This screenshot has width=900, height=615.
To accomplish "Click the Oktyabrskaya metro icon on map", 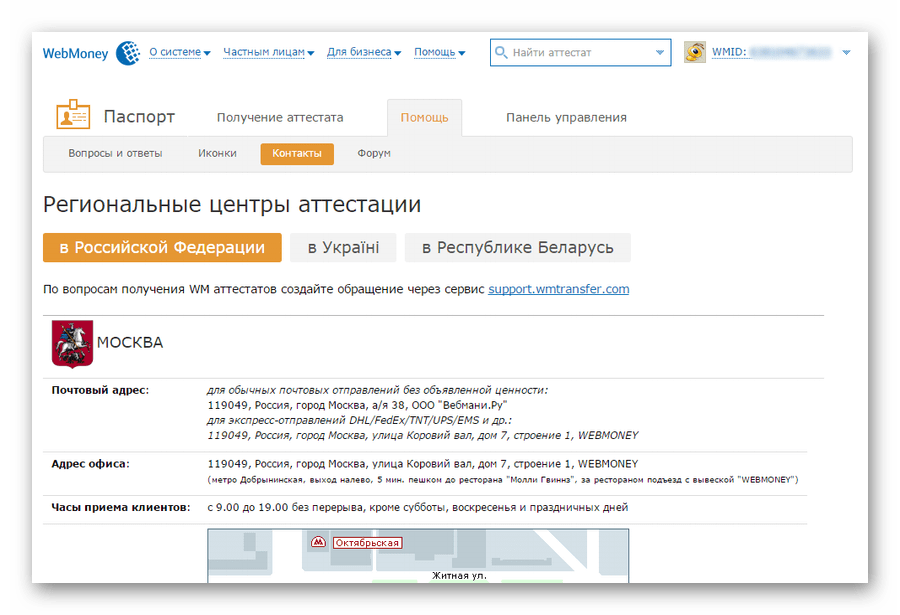I will tap(318, 543).
